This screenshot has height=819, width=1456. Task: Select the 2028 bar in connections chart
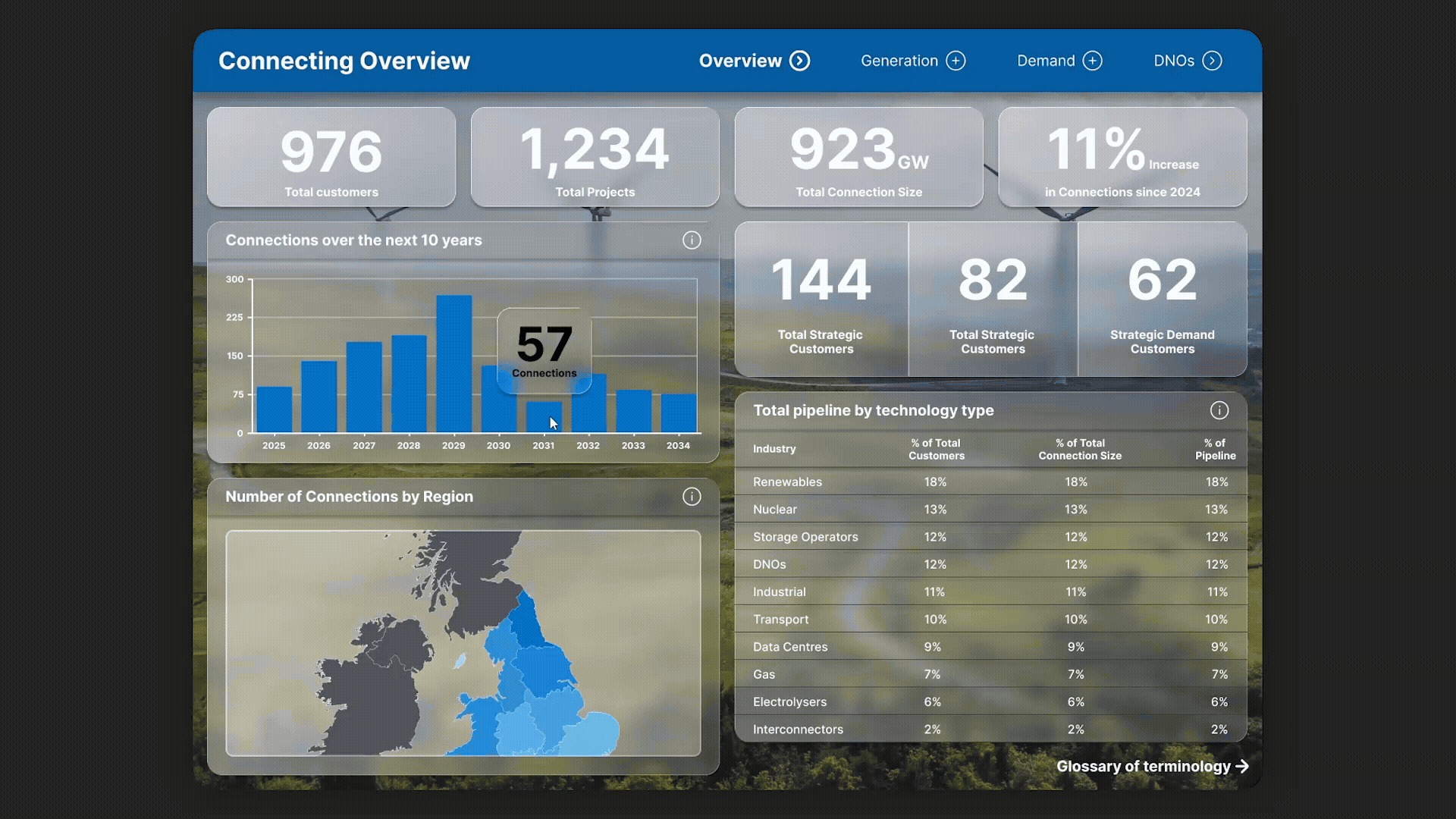point(409,384)
